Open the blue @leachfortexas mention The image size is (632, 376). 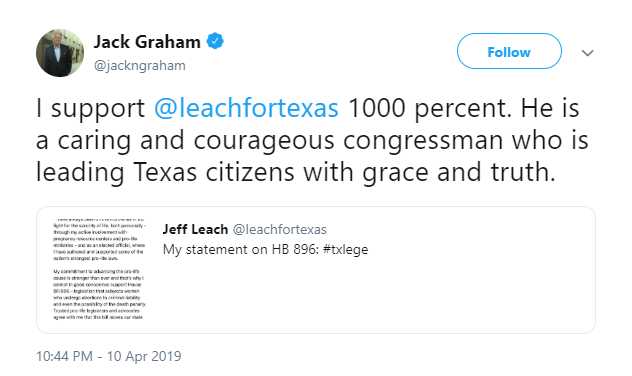click(x=246, y=108)
